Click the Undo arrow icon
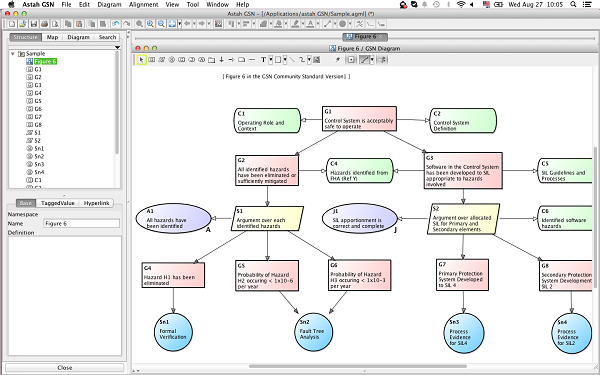The height and width of the screenshot is (375, 600). click(116, 24)
